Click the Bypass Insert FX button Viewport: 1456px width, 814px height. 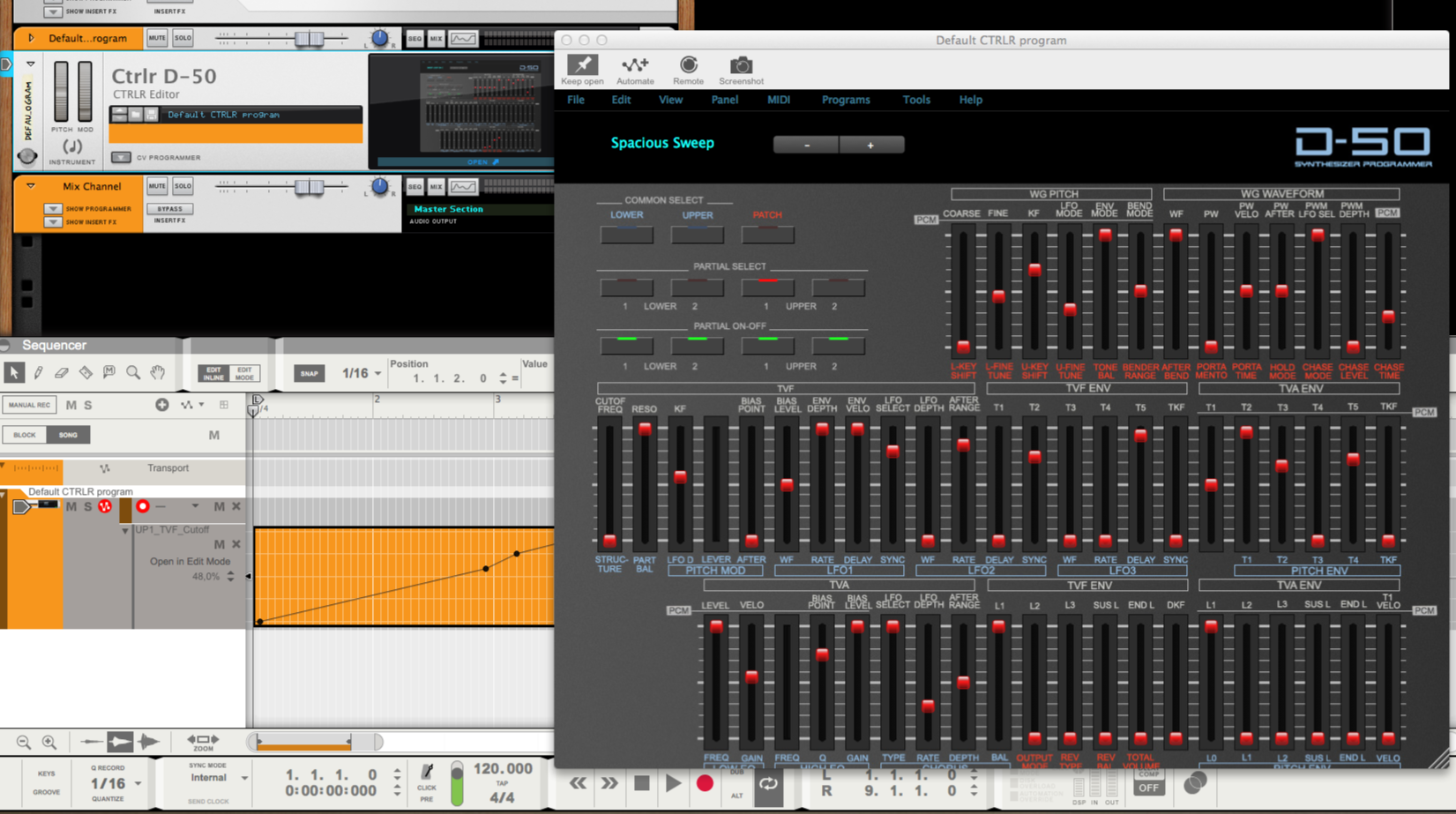169,209
